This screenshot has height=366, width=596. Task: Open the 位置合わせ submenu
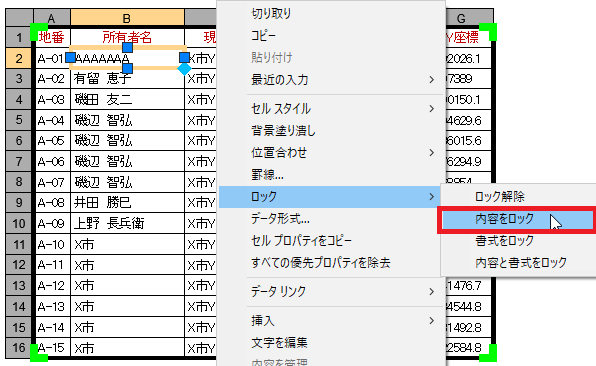pos(331,153)
